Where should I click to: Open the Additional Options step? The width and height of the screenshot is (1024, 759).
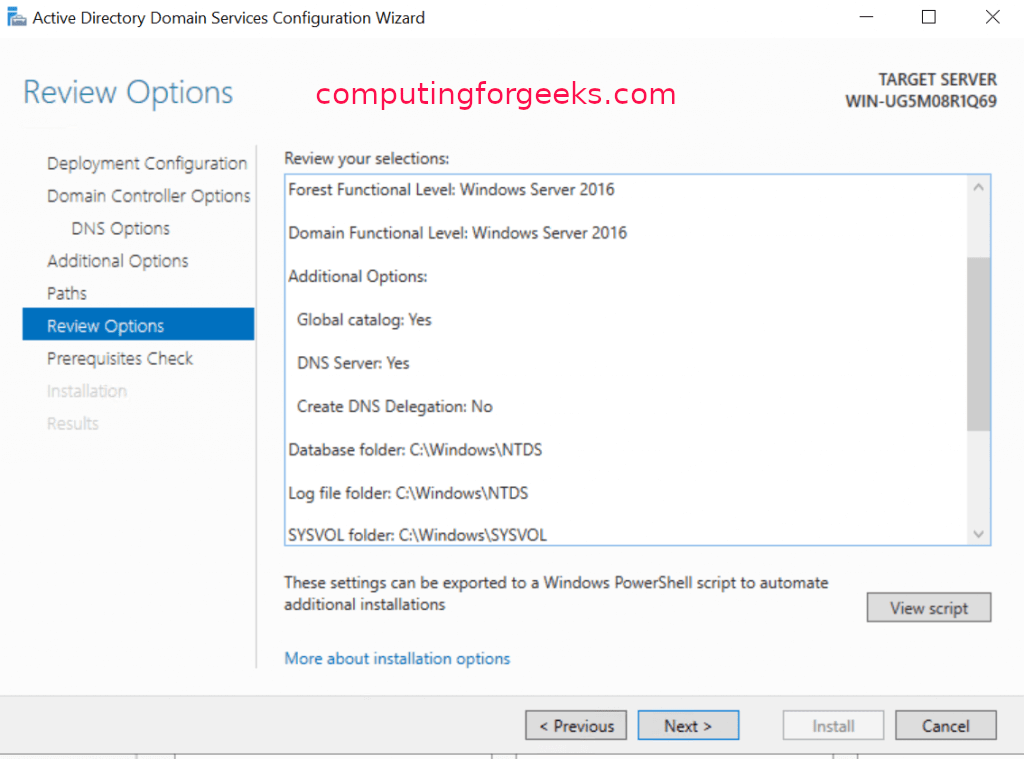coord(117,261)
